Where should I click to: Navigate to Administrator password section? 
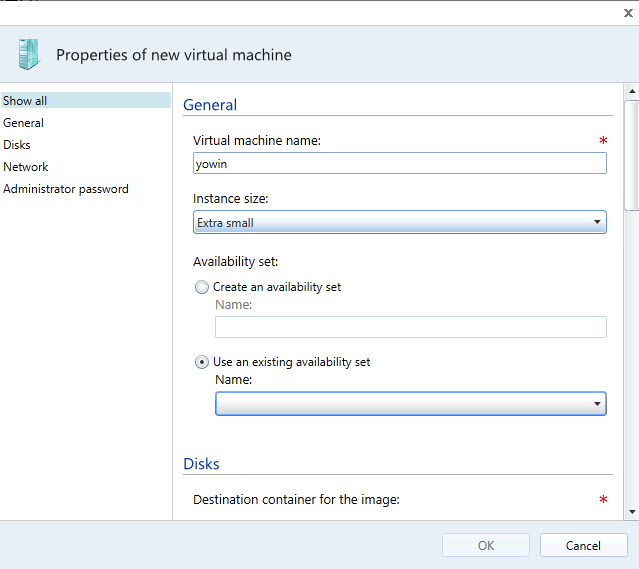66,189
